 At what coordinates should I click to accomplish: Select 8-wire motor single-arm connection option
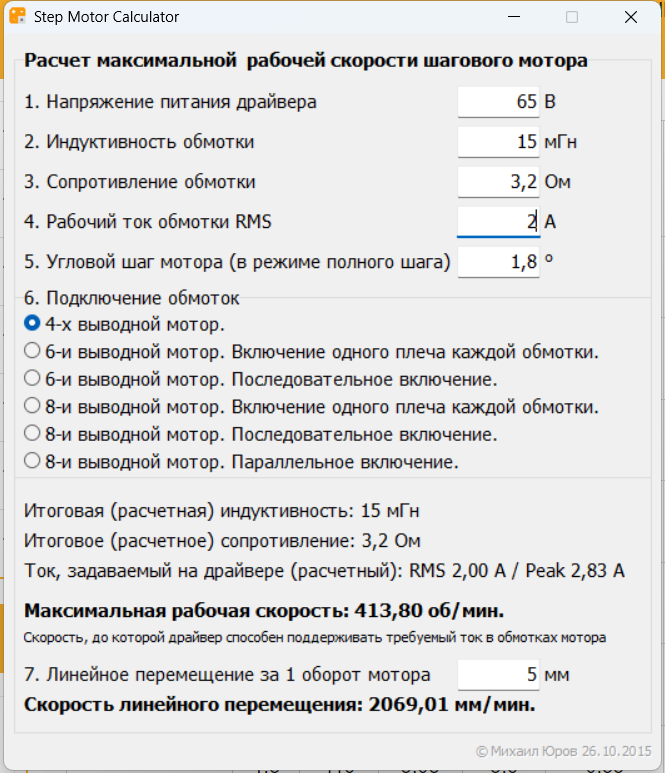(33, 407)
